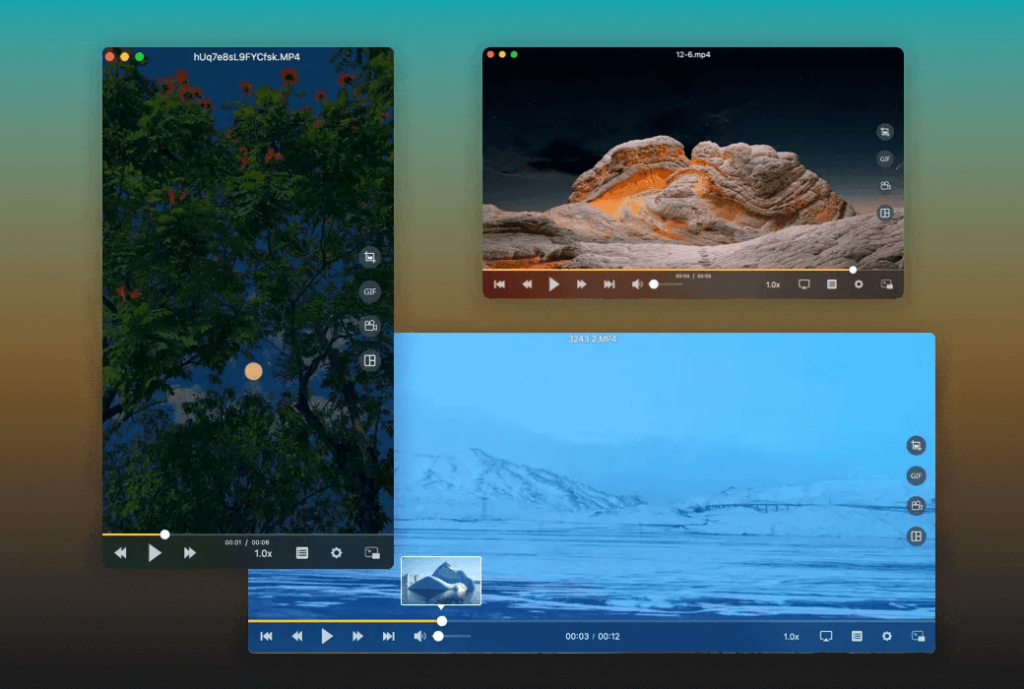Viewport: 1024px width, 689px height.
Task: Create a GIF from 12-6.mp4 video
Action: coord(885,159)
